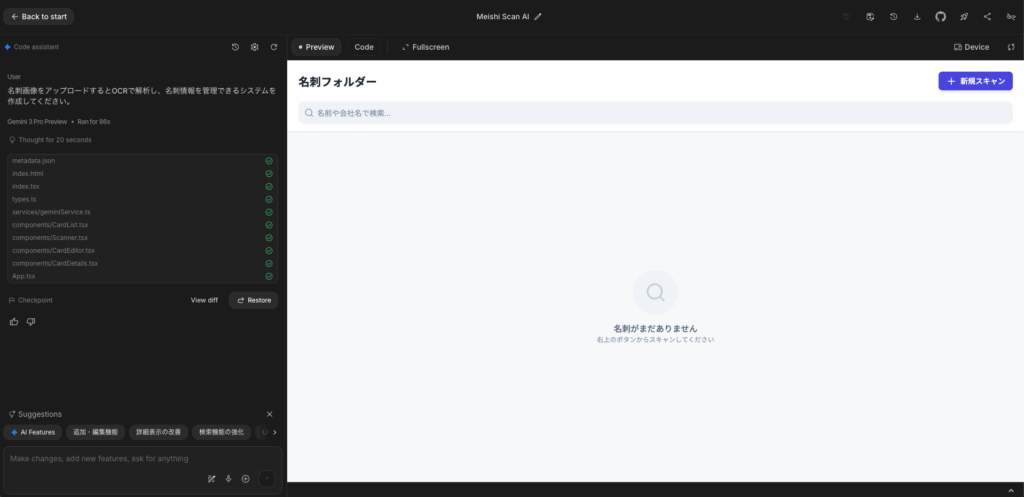Switch to the Code tab
The width and height of the screenshot is (1024, 497).
tap(364, 47)
